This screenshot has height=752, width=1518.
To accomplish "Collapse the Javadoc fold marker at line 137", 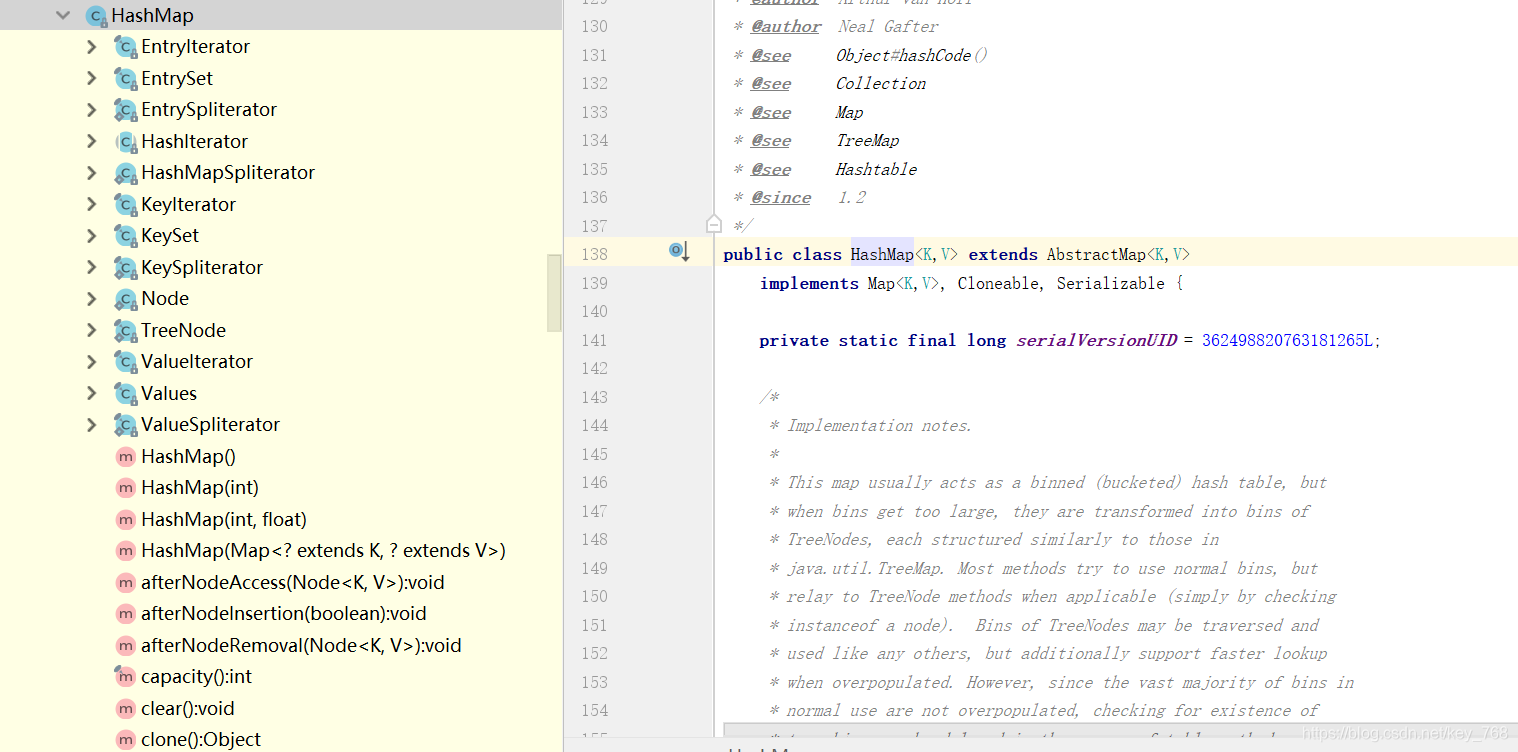I will pyautogui.click(x=713, y=224).
